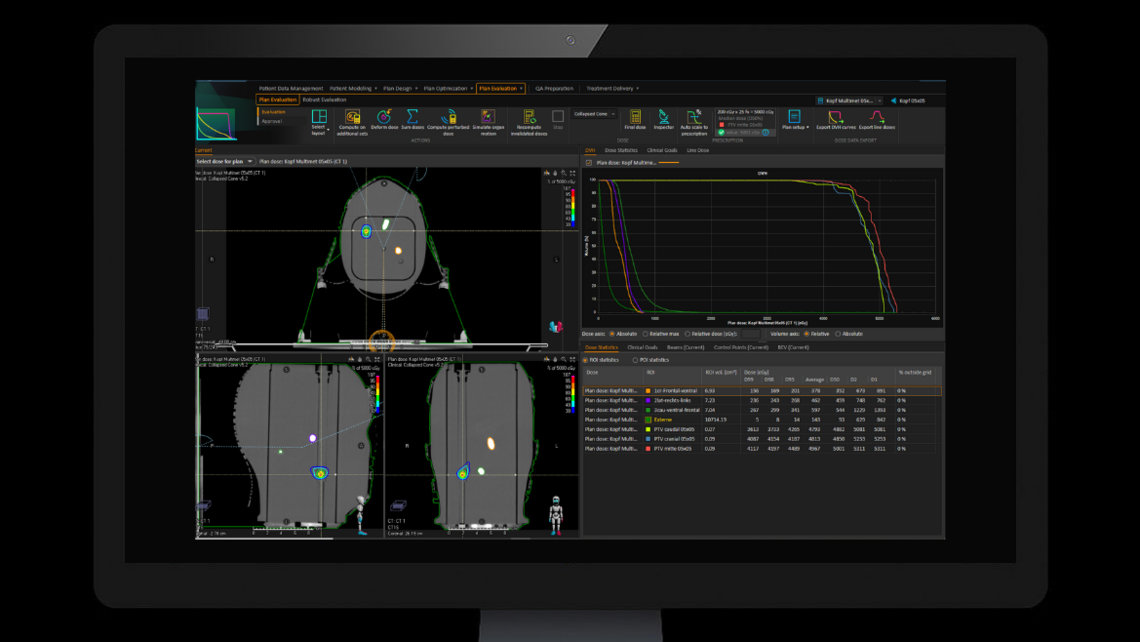Click the Approval button
Viewport: 1140px width, 642px height.
[x=273, y=120]
